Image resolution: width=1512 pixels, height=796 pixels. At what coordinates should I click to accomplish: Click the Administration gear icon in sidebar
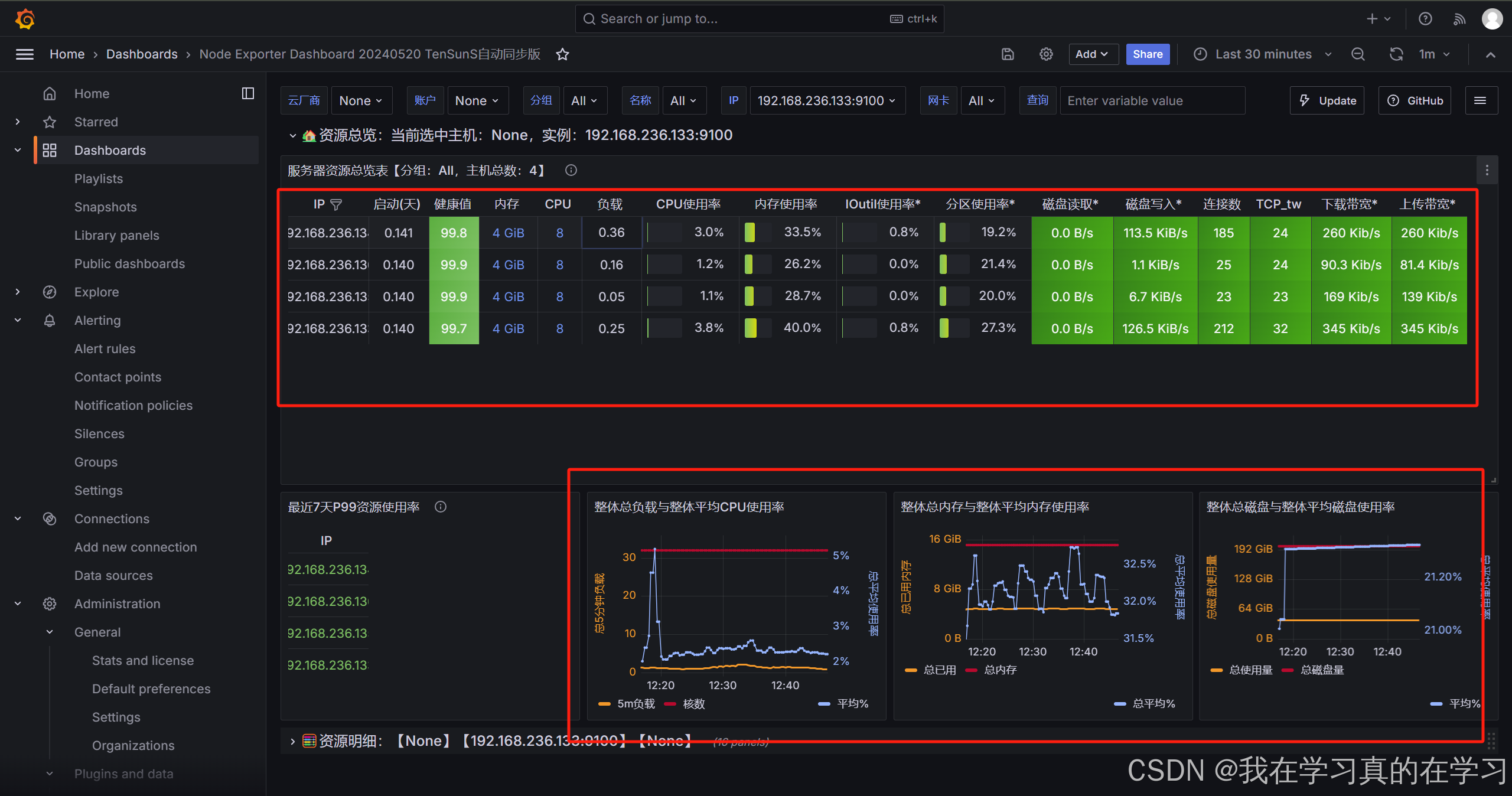50,603
